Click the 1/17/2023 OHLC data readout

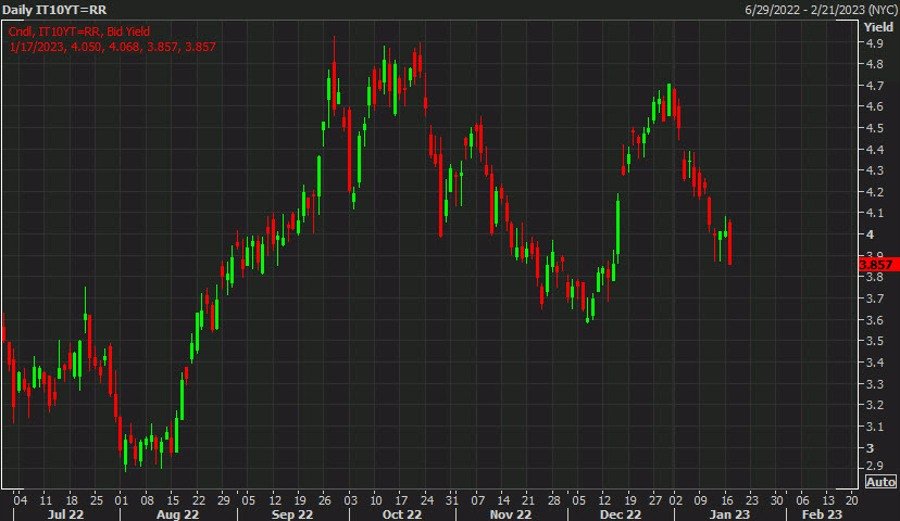pos(113,46)
